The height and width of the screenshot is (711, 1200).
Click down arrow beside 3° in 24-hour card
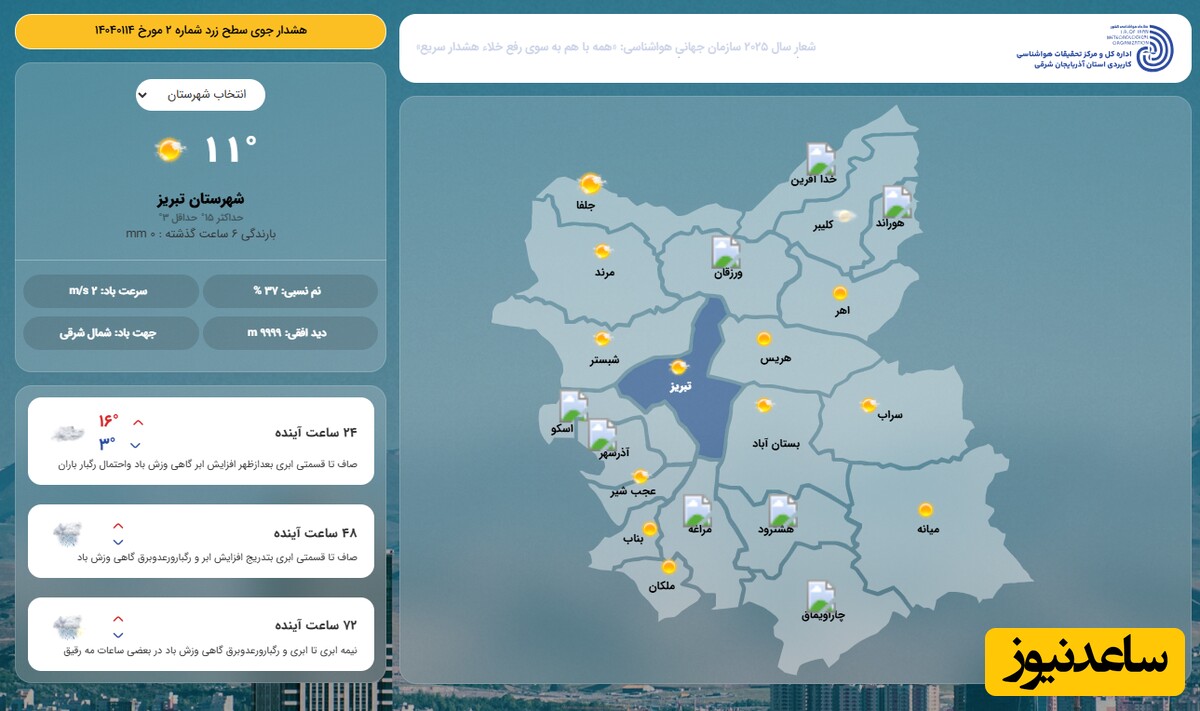(136, 445)
